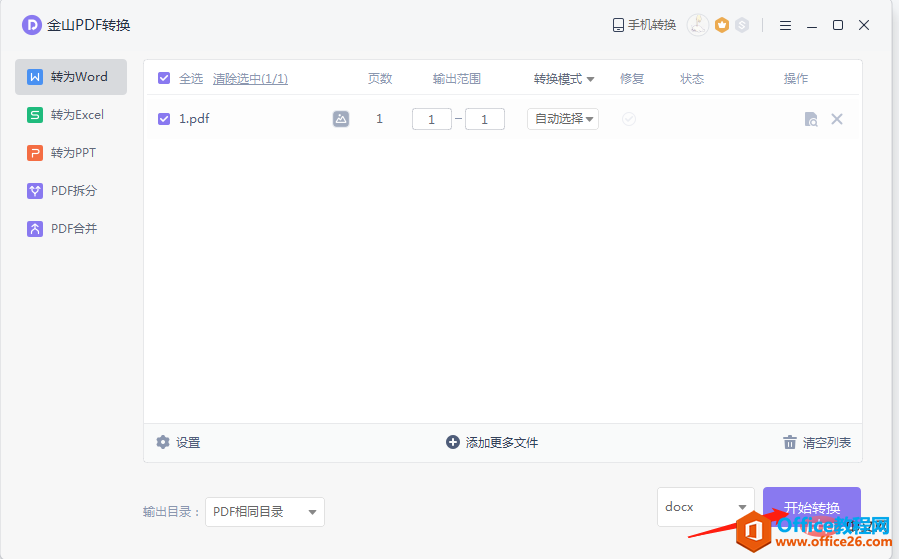Image resolution: width=899 pixels, height=559 pixels.
Task: Click the orange VIP membership badge
Action: pos(722,25)
